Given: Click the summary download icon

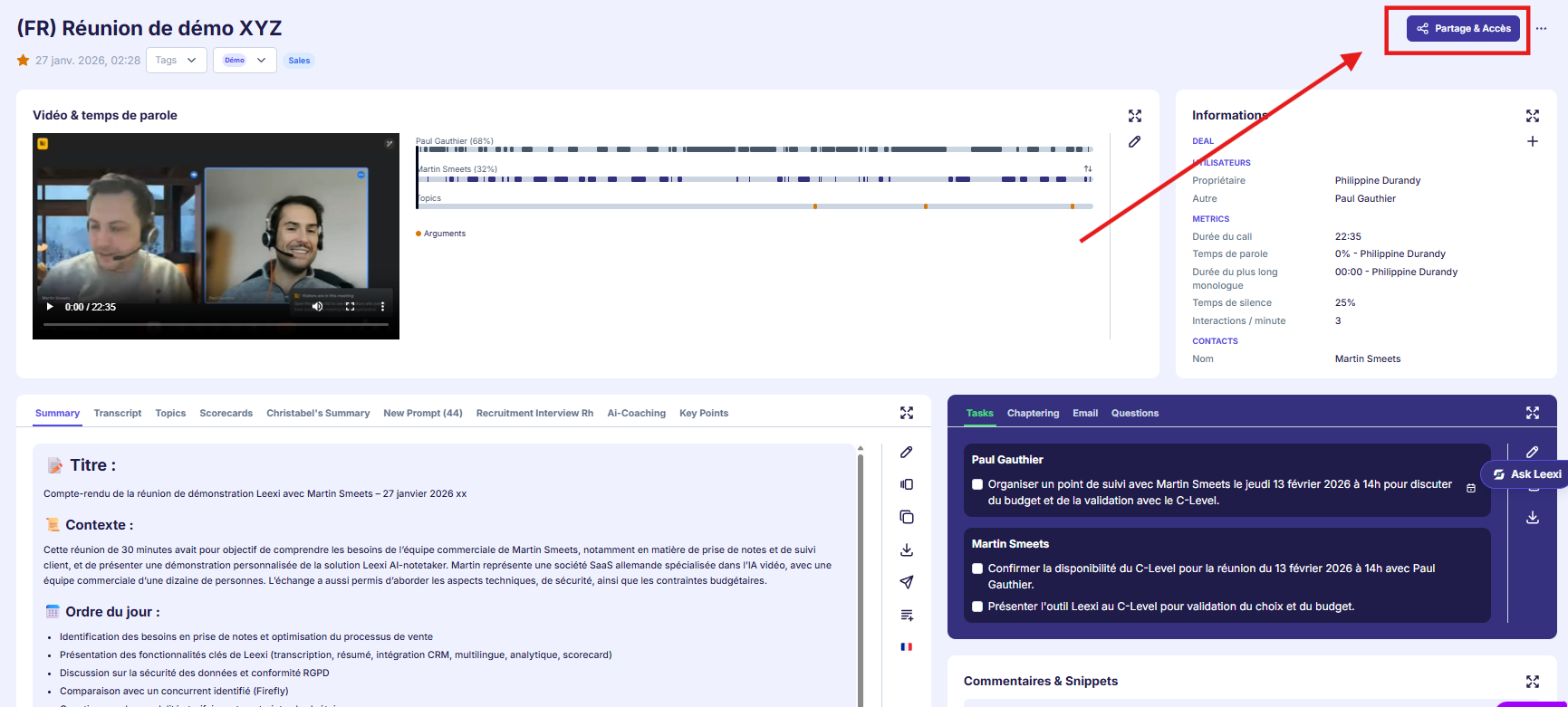Looking at the screenshot, I should click(907, 550).
